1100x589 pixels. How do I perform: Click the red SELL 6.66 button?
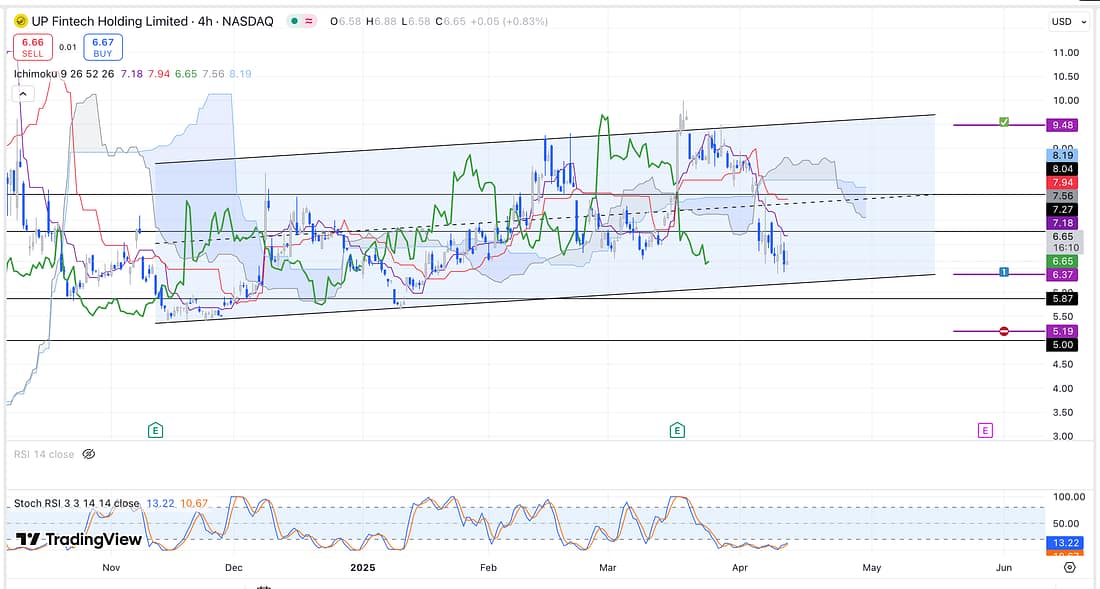(32, 47)
